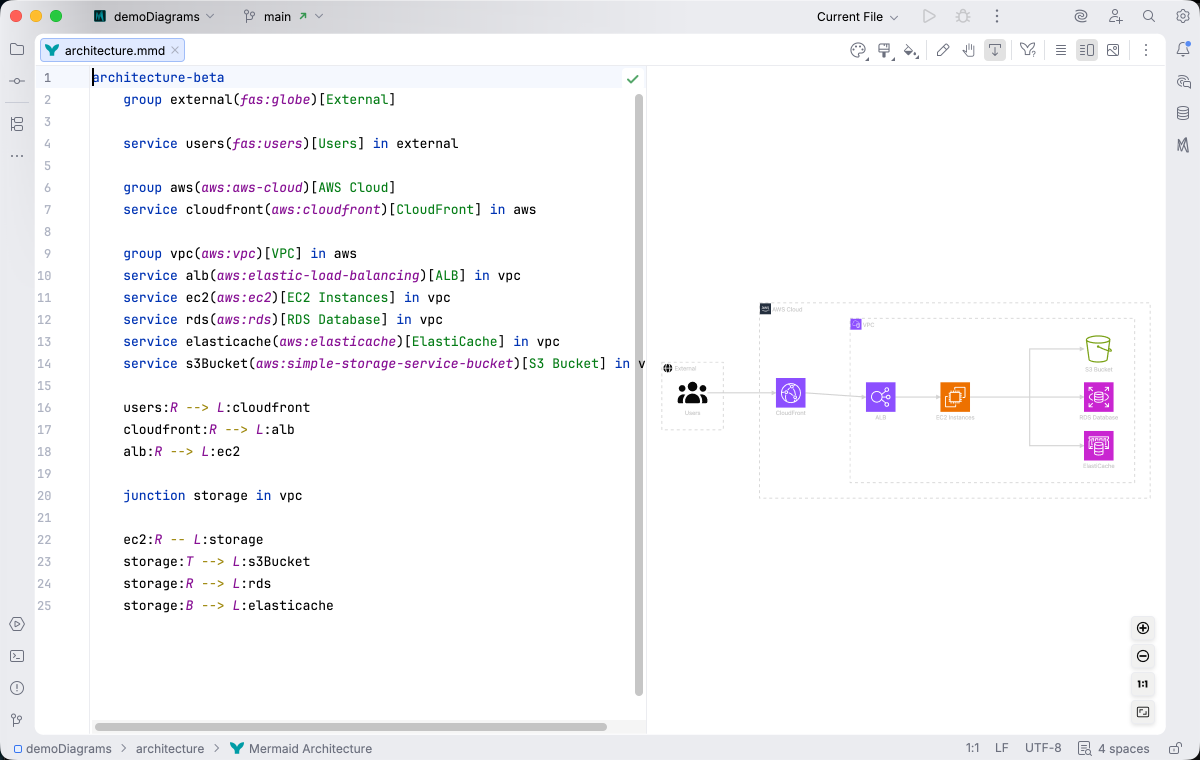Click demoDiagrams in breadcrumb bar
Viewport: 1200px width, 760px height.
61,748
